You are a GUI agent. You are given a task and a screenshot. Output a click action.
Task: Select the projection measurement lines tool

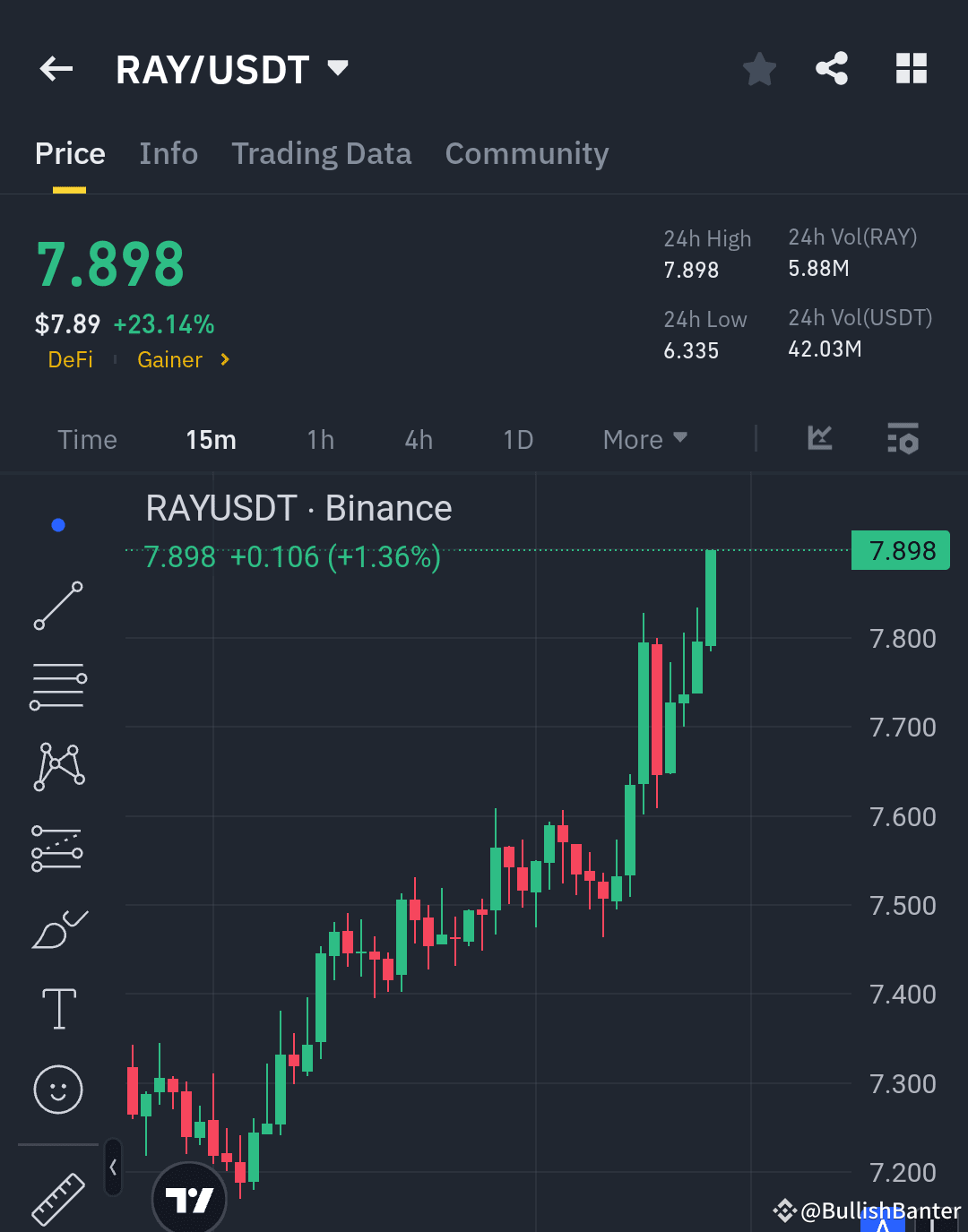tap(57, 848)
